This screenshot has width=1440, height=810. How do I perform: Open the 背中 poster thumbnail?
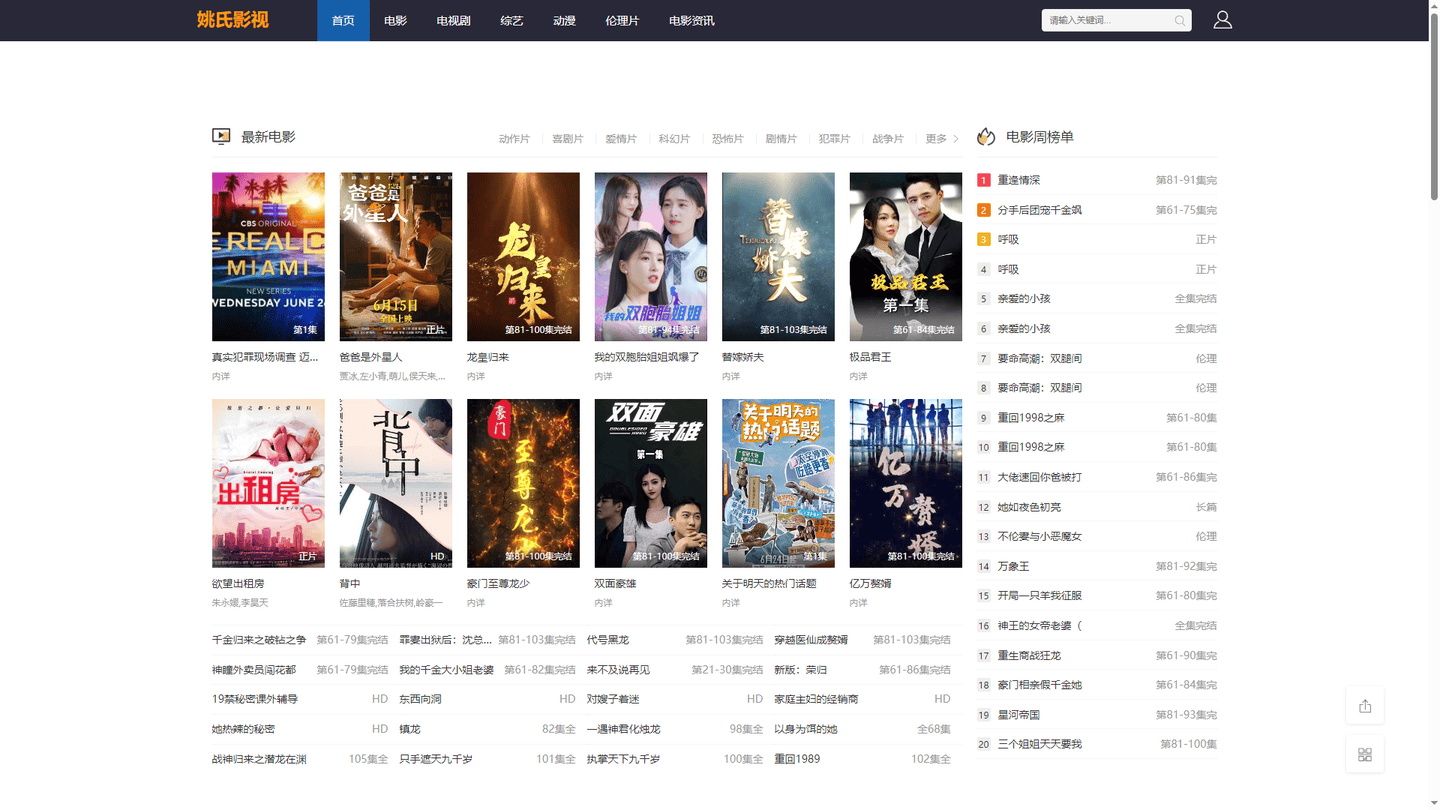396,484
